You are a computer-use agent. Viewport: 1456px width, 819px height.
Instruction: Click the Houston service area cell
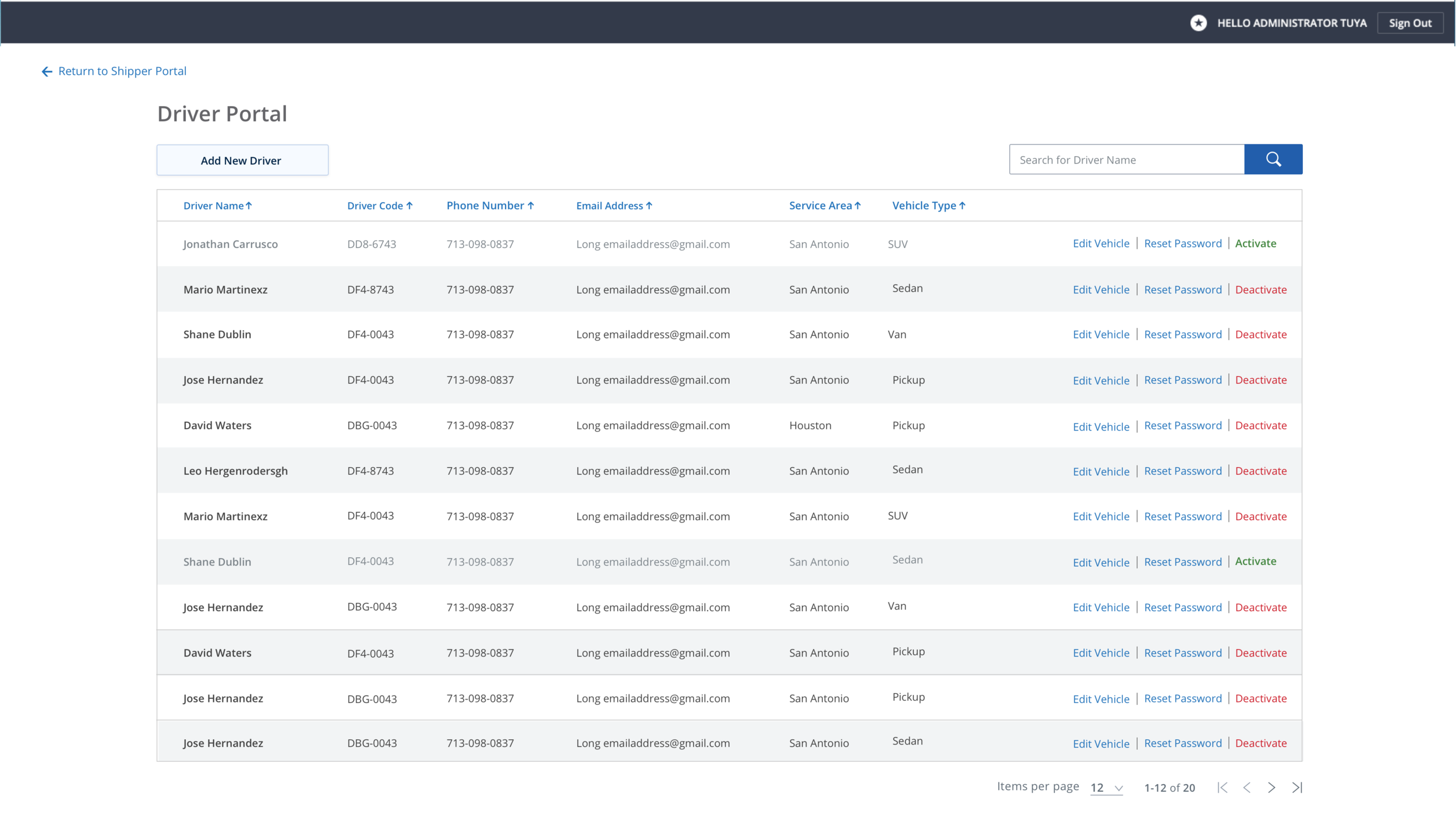810,425
